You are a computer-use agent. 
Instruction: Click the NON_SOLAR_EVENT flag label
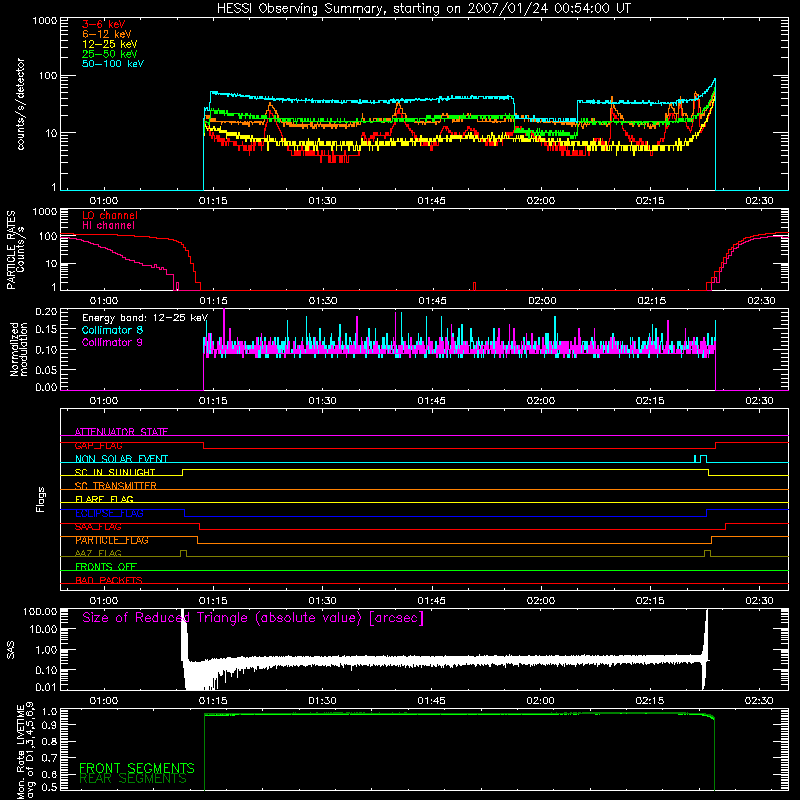click(x=121, y=459)
